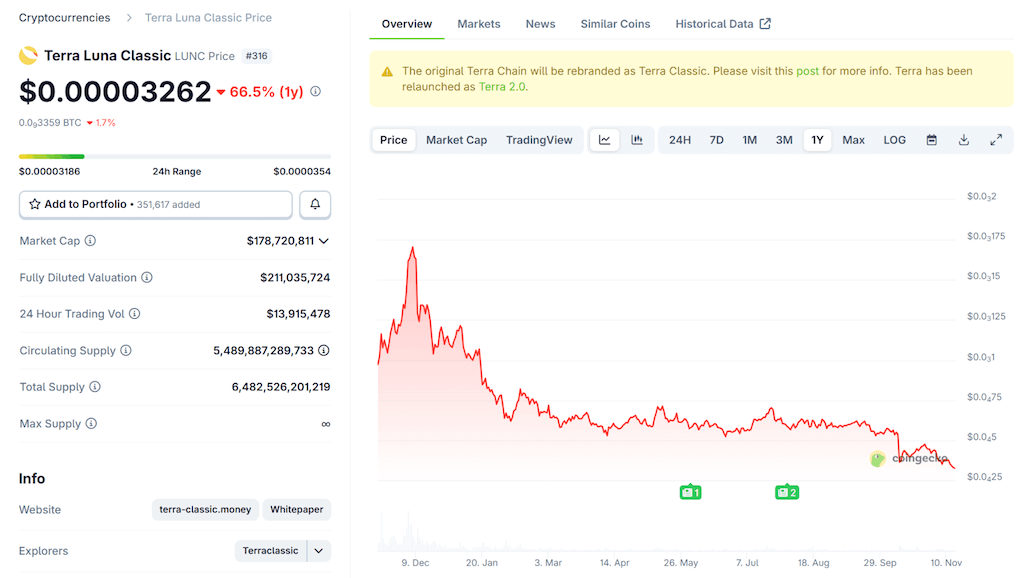Switch to the Markets tab

click(x=478, y=23)
